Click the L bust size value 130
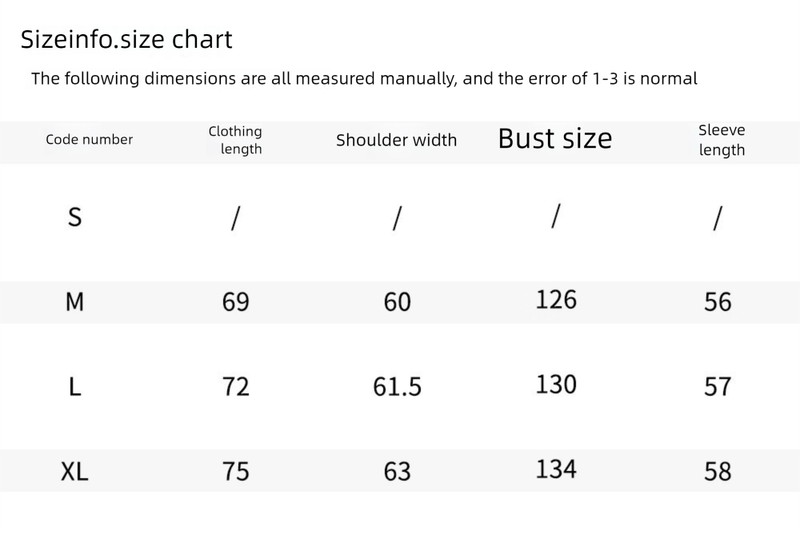Screen dimensions: 800x534 click(556, 384)
